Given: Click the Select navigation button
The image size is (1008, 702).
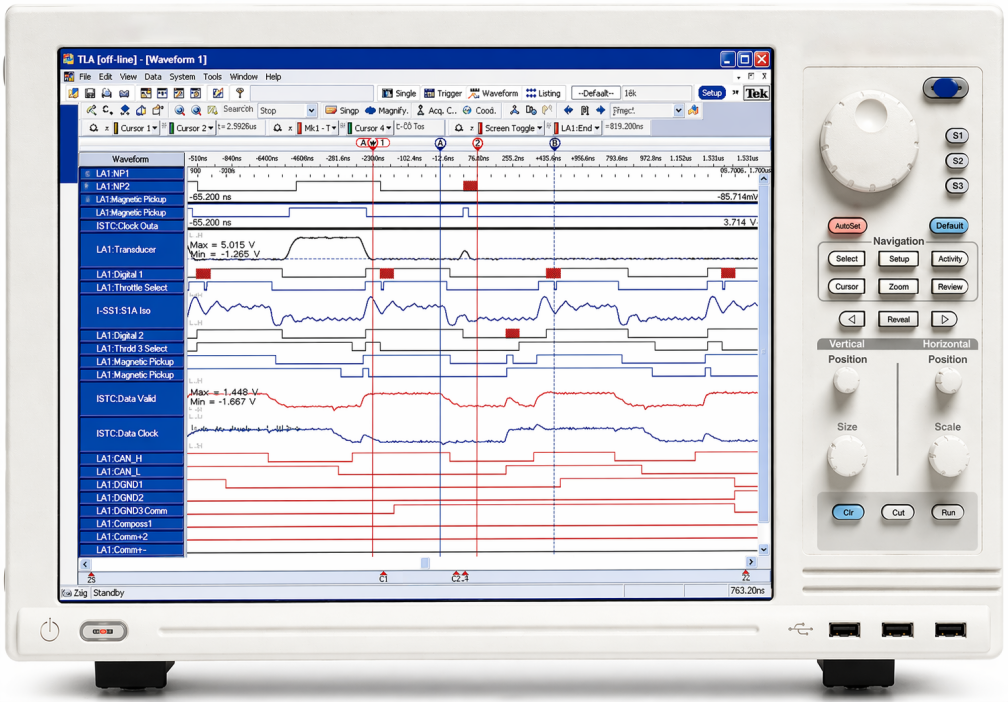Looking at the screenshot, I should point(847,258).
